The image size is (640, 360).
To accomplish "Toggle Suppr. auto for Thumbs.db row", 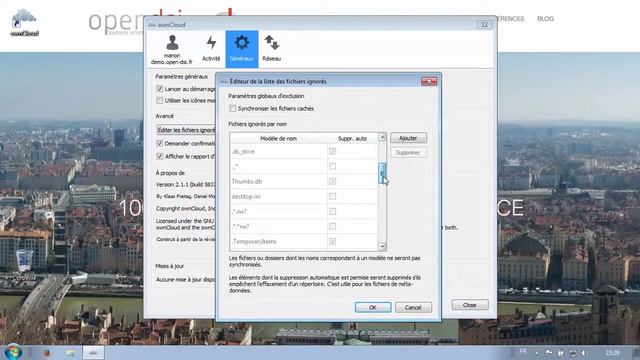I will (x=333, y=181).
